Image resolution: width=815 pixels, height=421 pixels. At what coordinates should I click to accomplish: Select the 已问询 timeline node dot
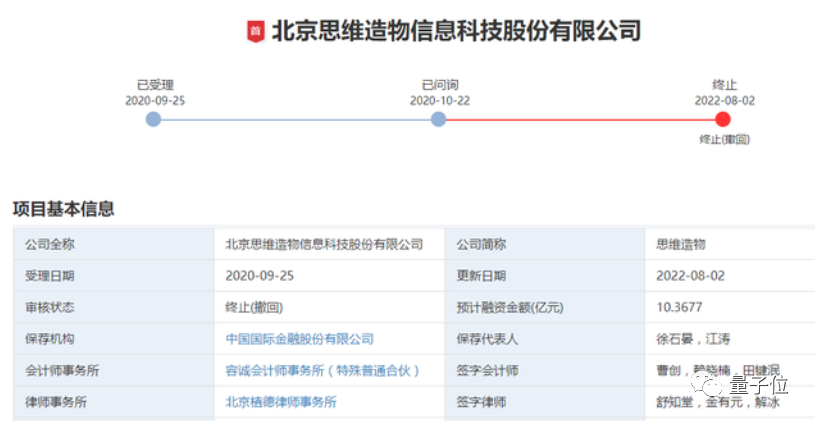(439, 120)
